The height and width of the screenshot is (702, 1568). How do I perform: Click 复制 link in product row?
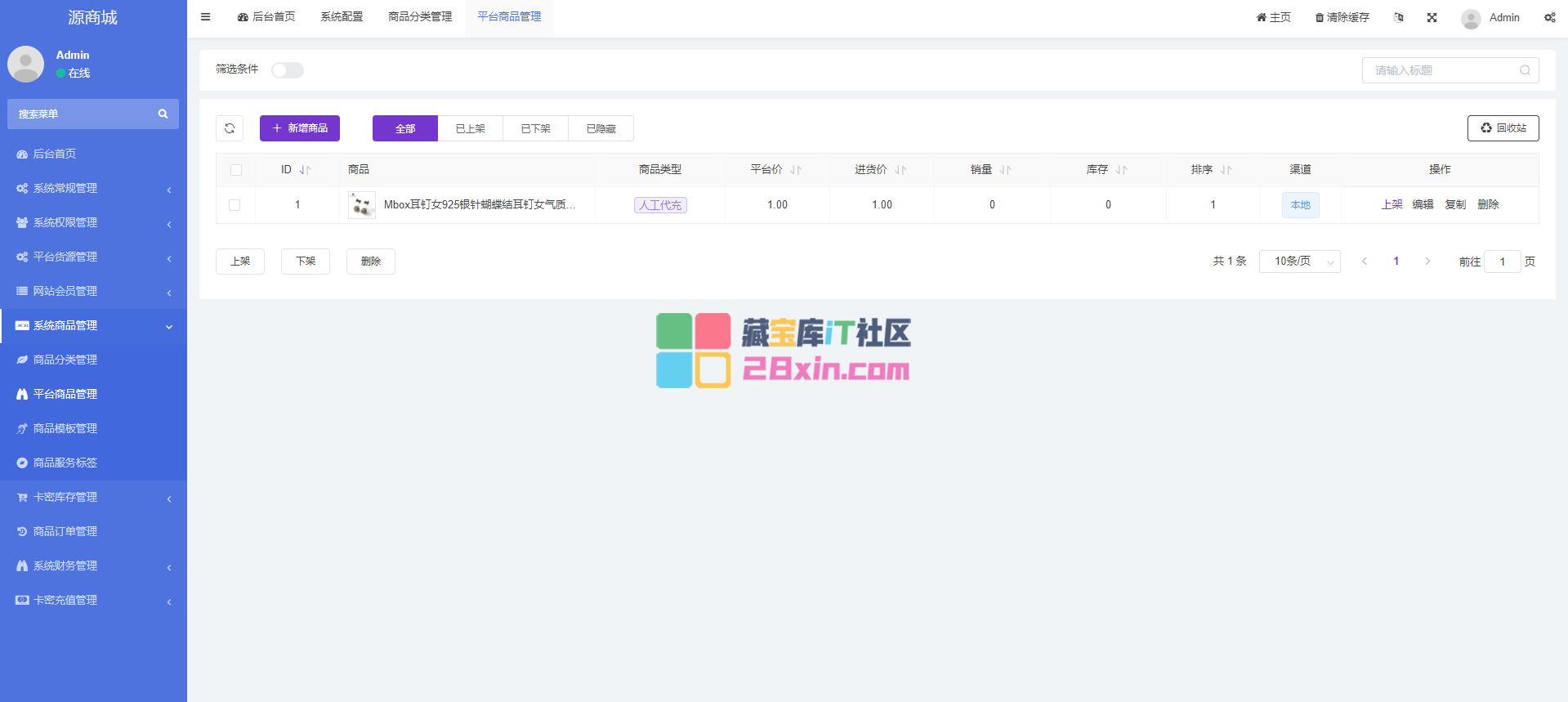1456,205
